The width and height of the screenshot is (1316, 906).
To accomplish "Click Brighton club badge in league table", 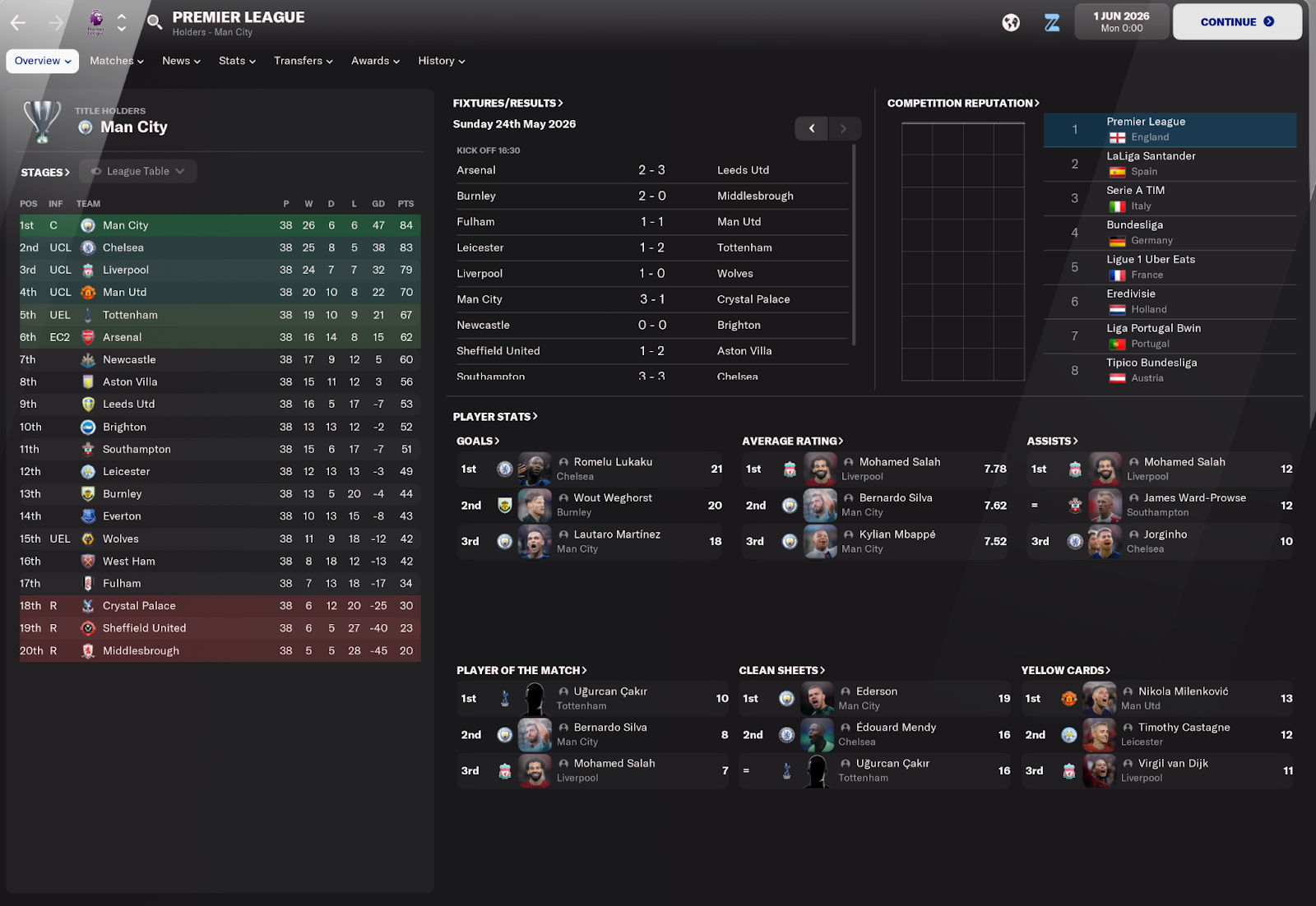I will click(88, 427).
